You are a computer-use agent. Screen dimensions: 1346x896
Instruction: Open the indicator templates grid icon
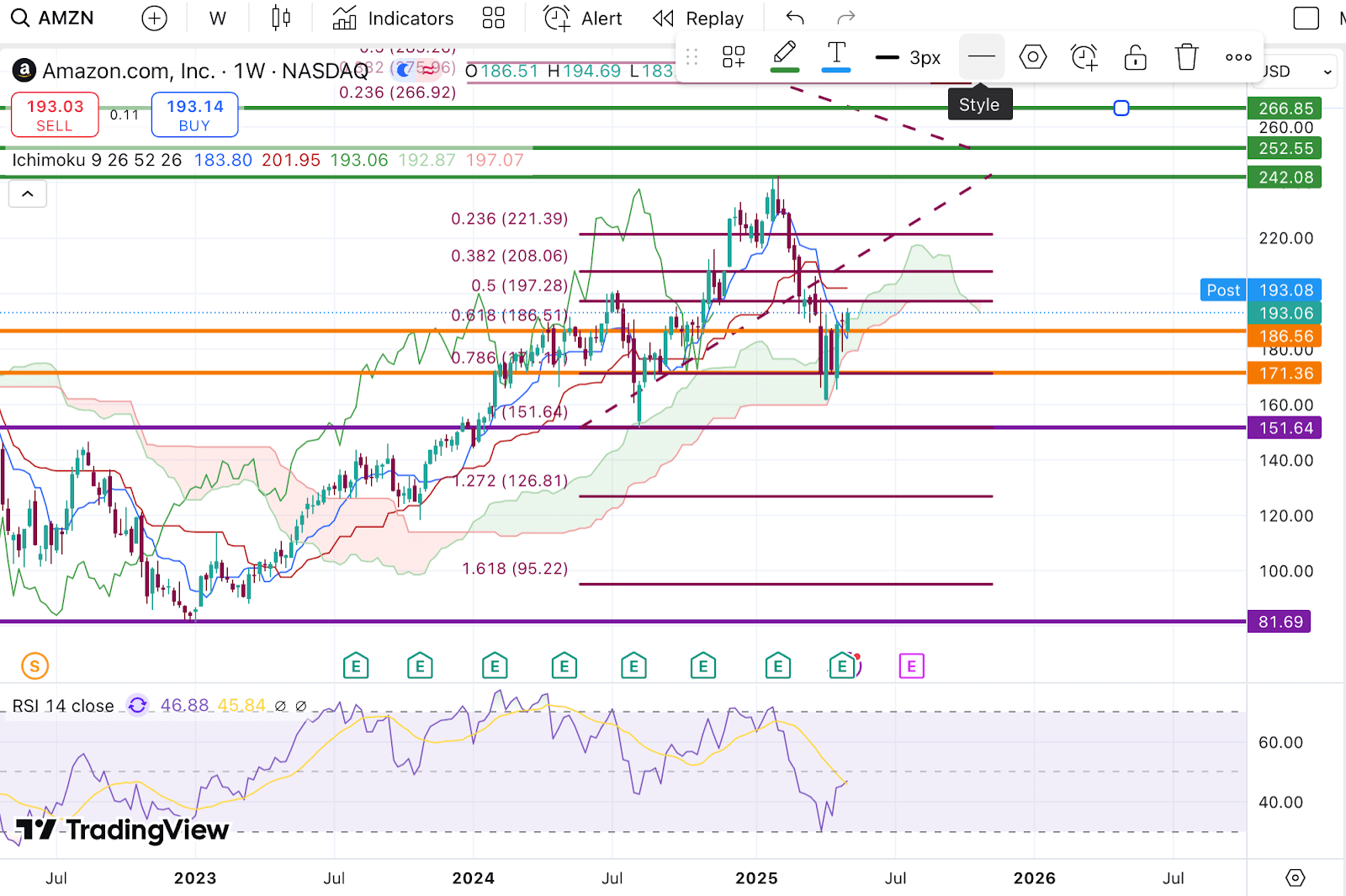[494, 19]
